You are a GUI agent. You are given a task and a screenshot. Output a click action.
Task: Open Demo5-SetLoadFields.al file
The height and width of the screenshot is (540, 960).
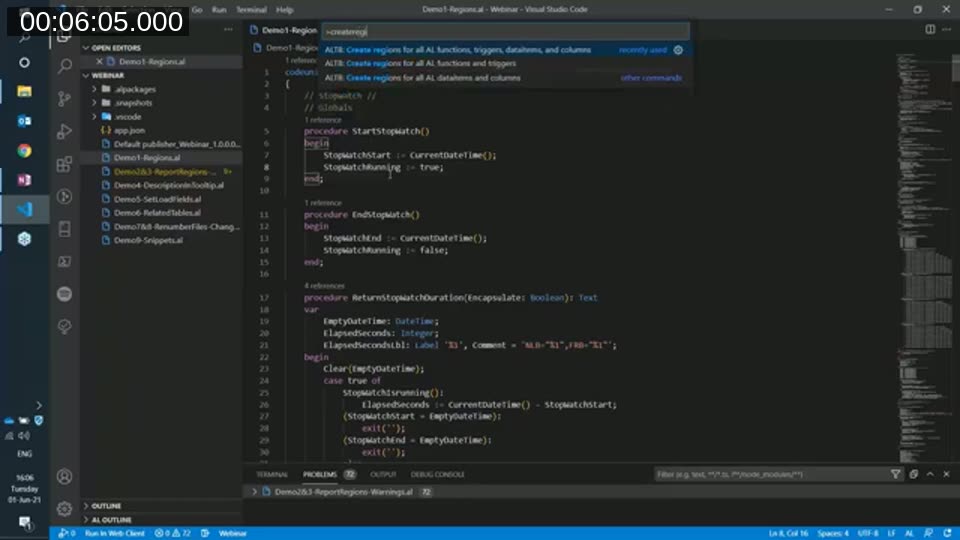click(157, 199)
